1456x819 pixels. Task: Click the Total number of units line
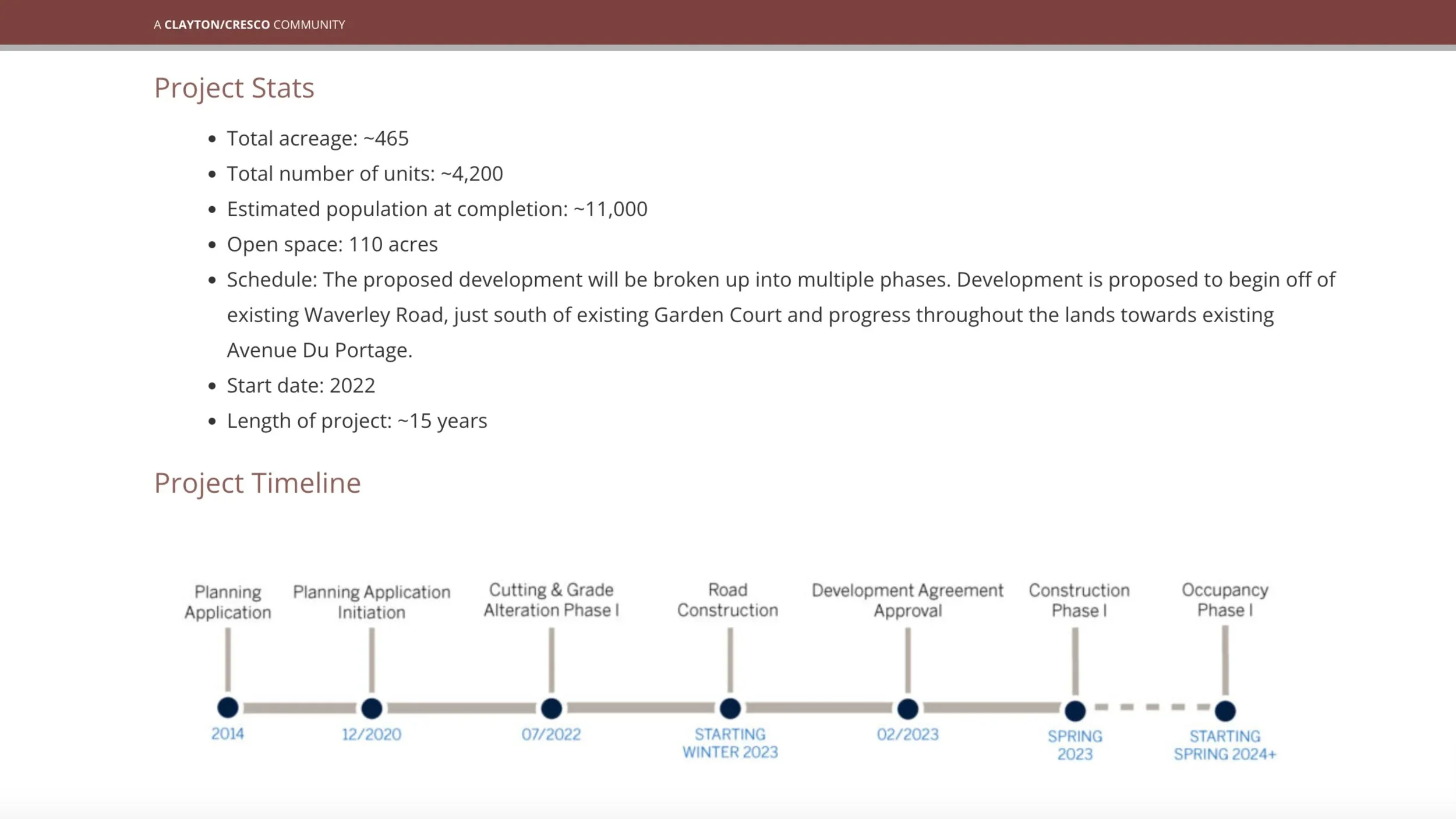(365, 174)
